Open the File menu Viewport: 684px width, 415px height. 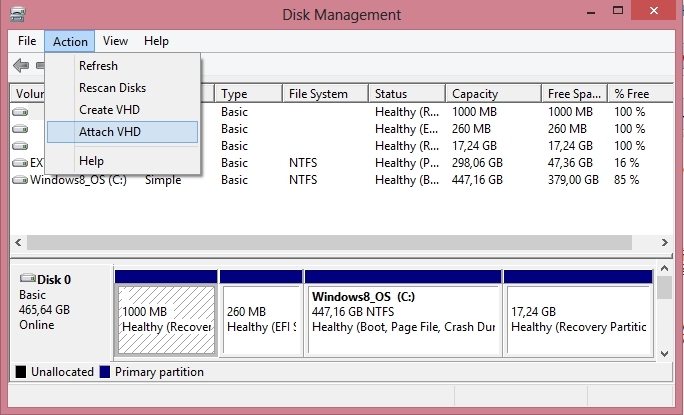point(27,41)
